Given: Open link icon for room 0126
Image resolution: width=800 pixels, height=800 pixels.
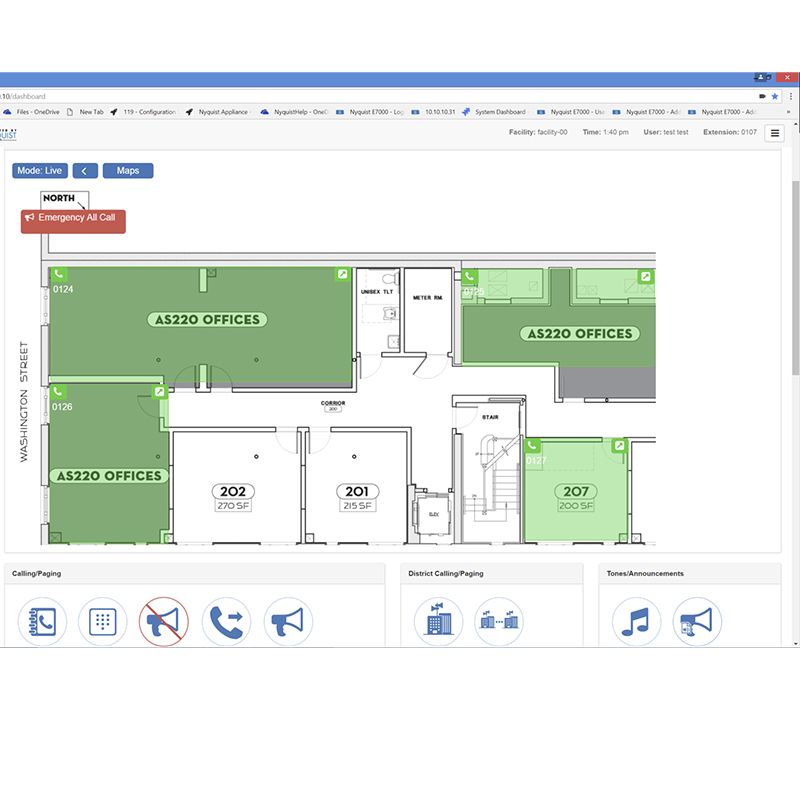Looking at the screenshot, I should 160,391.
